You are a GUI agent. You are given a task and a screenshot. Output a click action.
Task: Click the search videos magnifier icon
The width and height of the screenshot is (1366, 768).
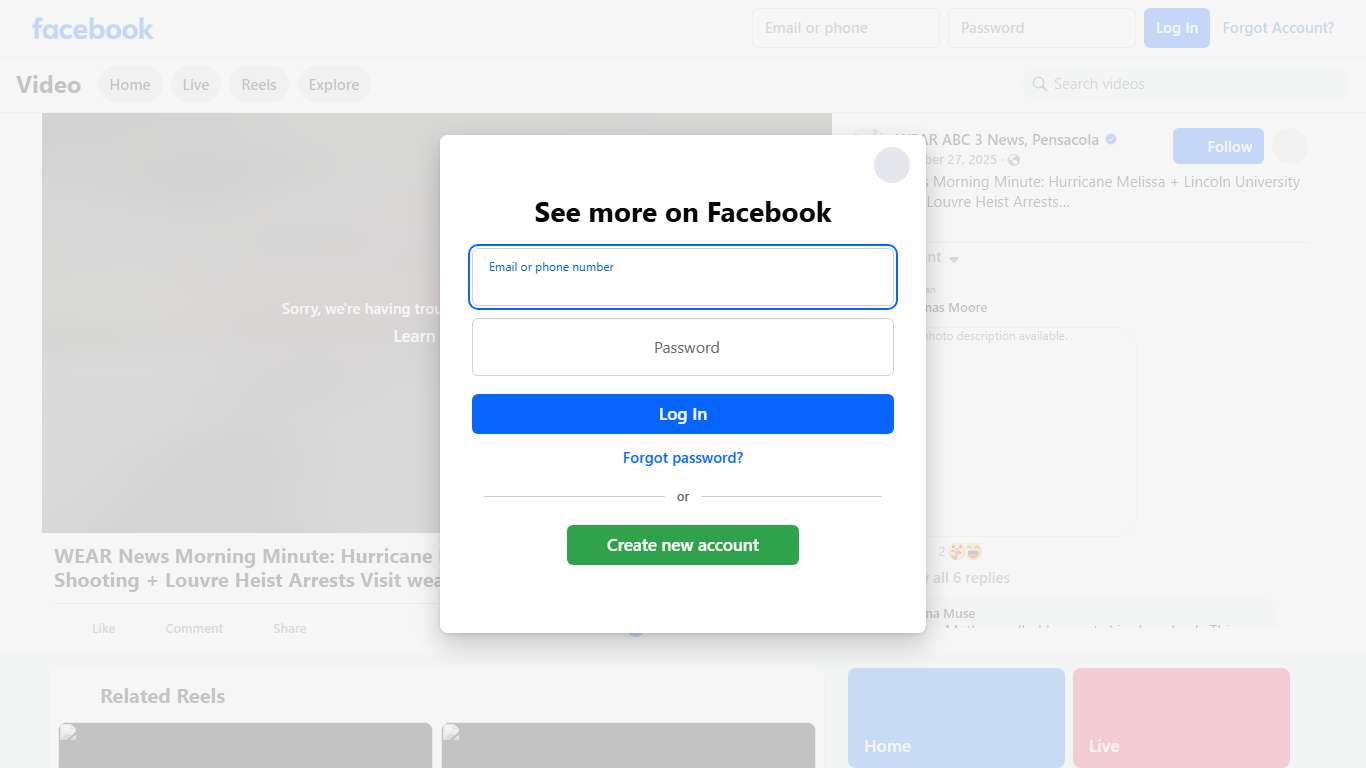coord(1040,84)
